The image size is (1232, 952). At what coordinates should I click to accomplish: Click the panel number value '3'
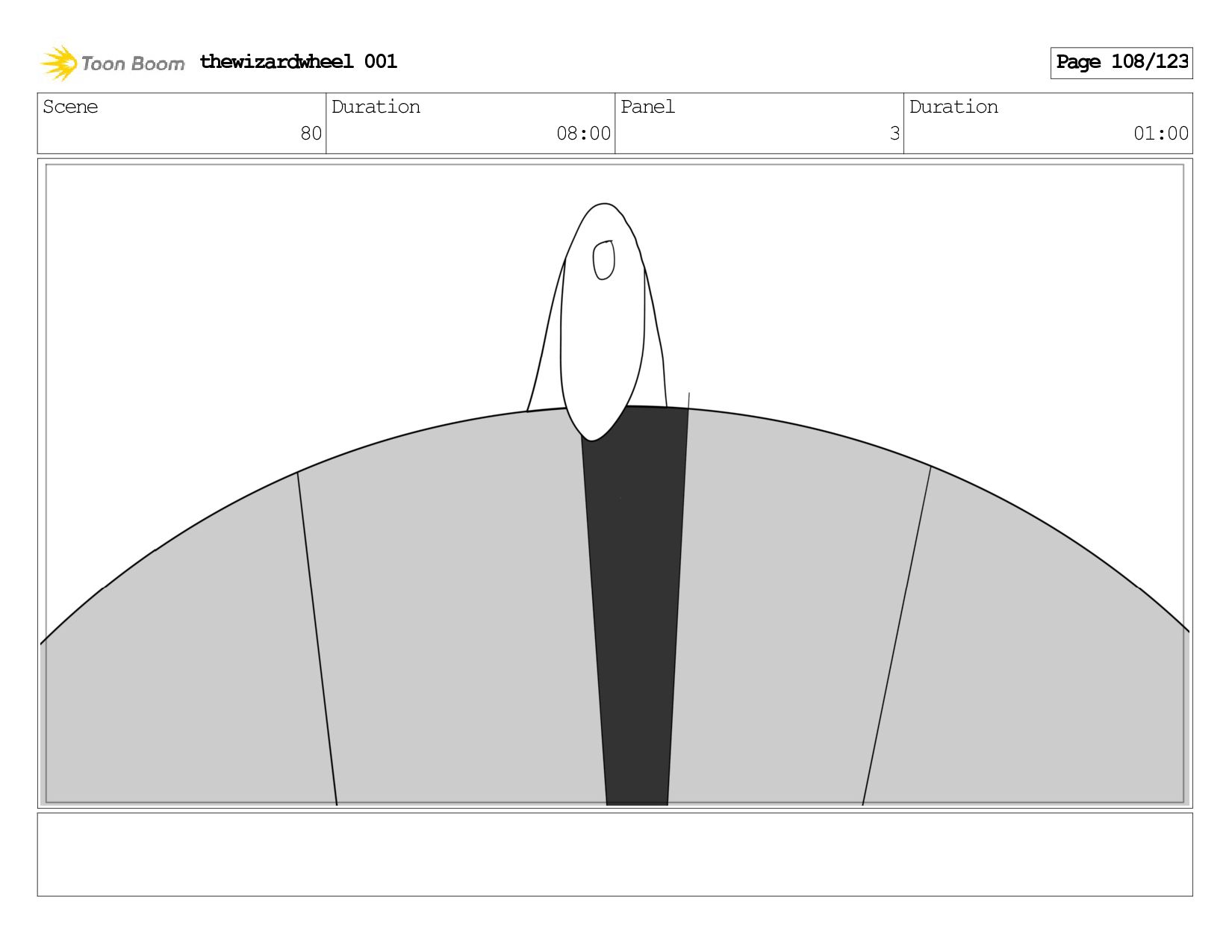tap(895, 134)
